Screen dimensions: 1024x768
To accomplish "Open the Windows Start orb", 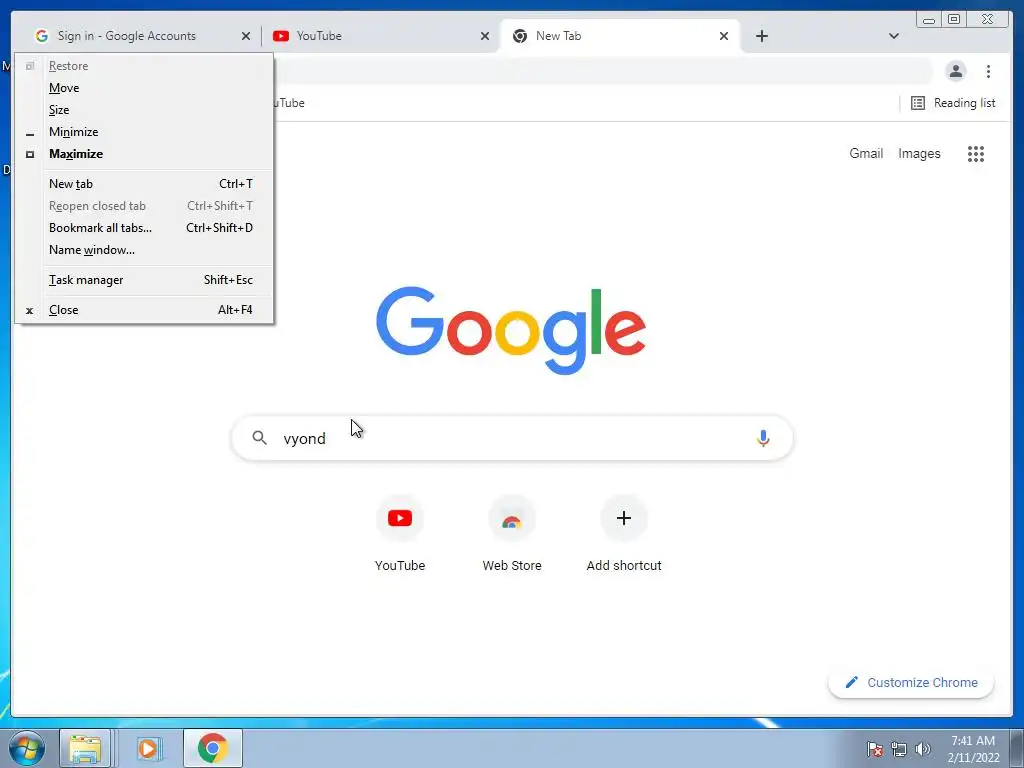I will click(x=27, y=748).
